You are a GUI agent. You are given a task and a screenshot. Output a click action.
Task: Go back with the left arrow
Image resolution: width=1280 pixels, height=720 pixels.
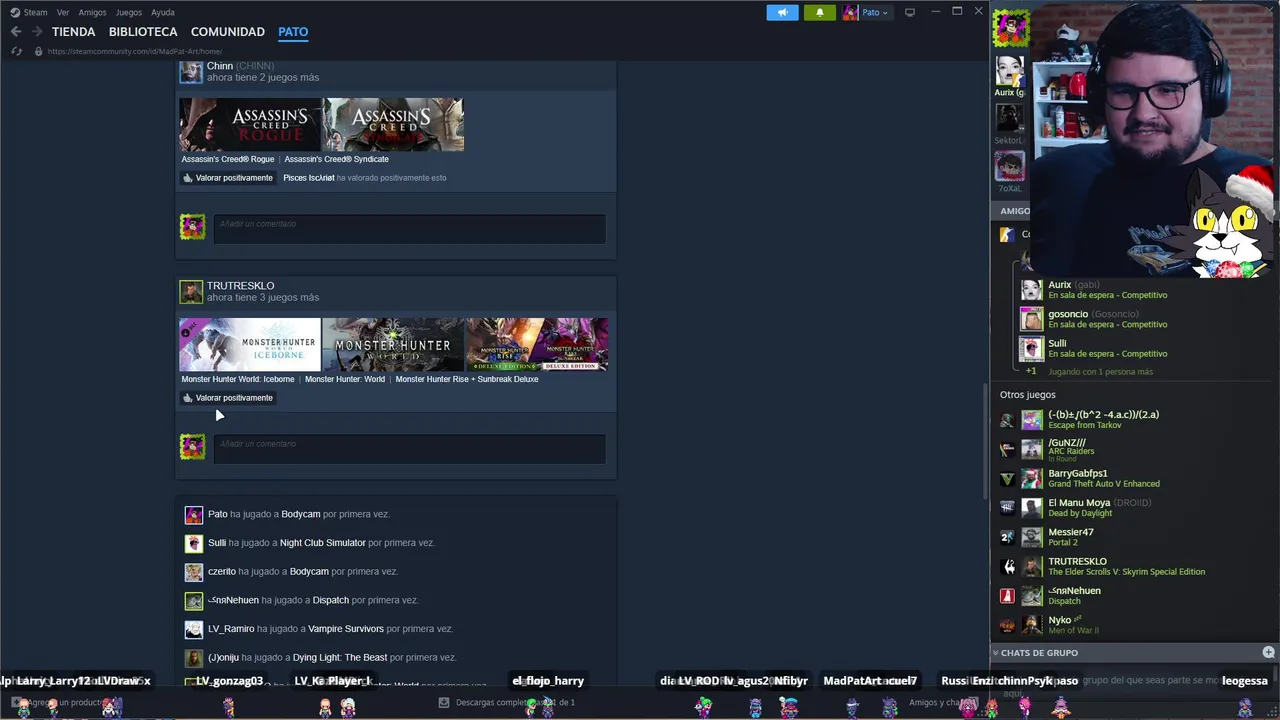16,32
